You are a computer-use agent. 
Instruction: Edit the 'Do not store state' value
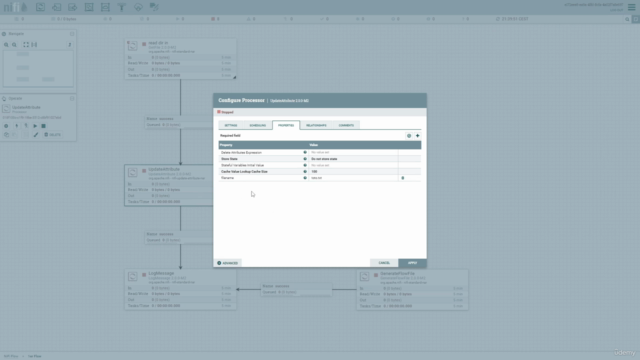pyautogui.click(x=353, y=159)
